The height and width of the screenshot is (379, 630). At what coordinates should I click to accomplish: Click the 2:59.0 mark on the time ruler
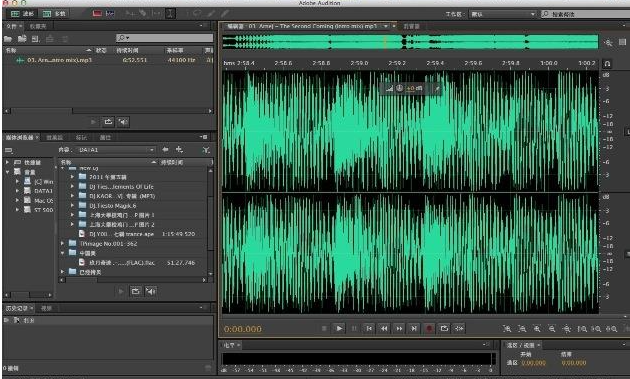tap(359, 63)
